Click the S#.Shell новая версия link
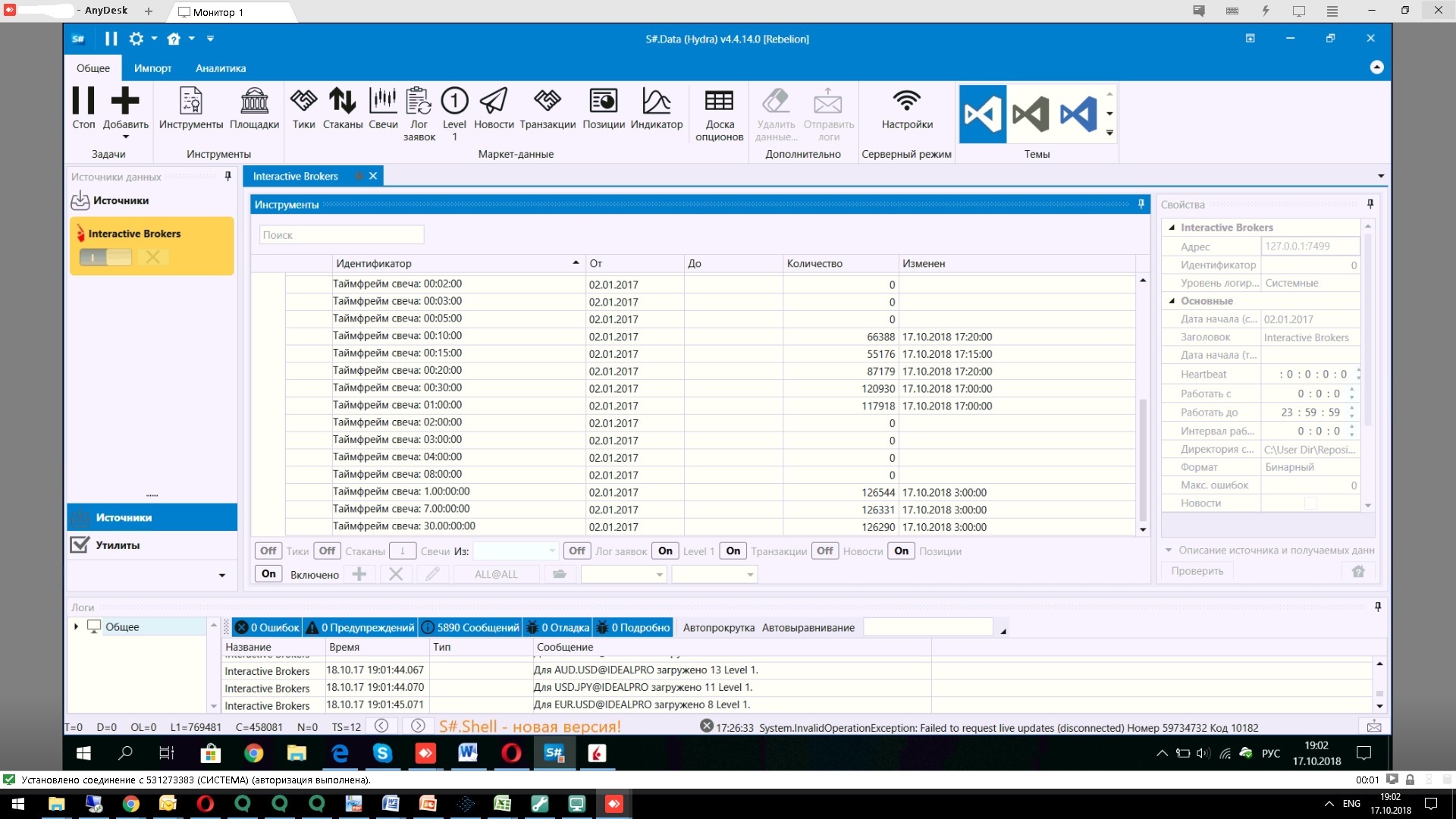 click(529, 726)
